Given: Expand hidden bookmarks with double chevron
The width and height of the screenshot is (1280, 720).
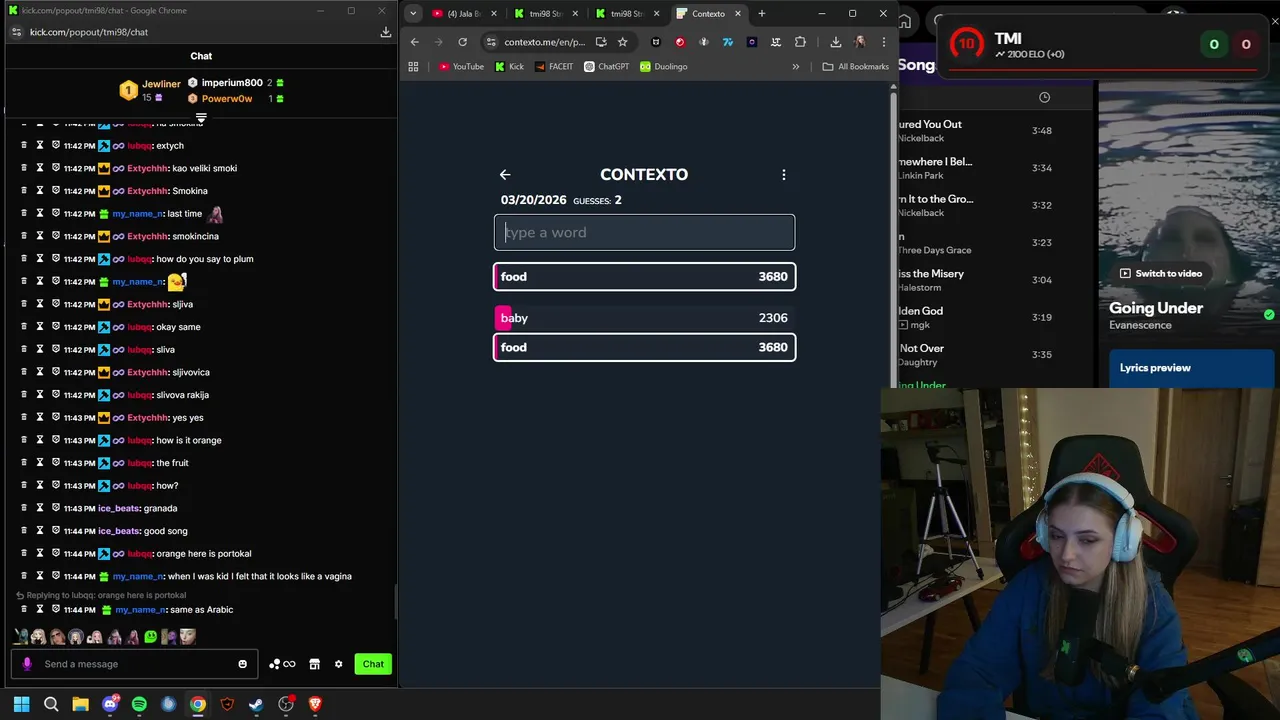Looking at the screenshot, I should point(796,67).
